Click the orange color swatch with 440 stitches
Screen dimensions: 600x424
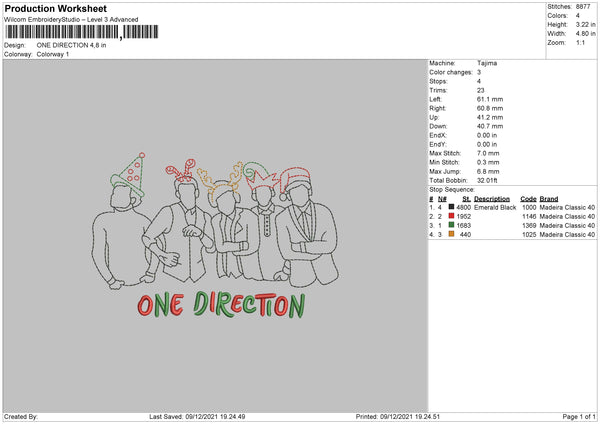tap(452, 234)
